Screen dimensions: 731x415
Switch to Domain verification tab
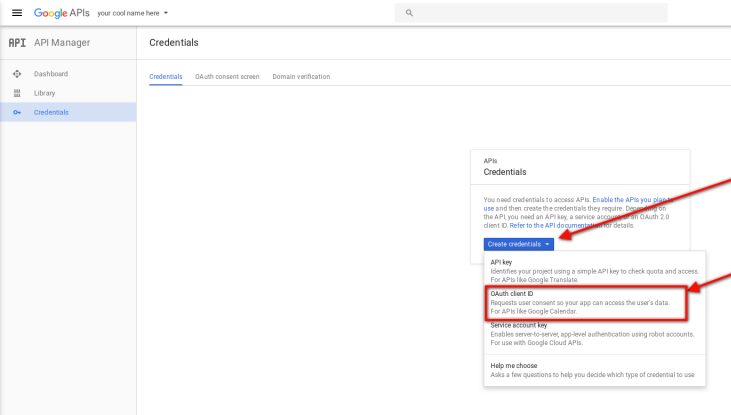[x=301, y=76]
